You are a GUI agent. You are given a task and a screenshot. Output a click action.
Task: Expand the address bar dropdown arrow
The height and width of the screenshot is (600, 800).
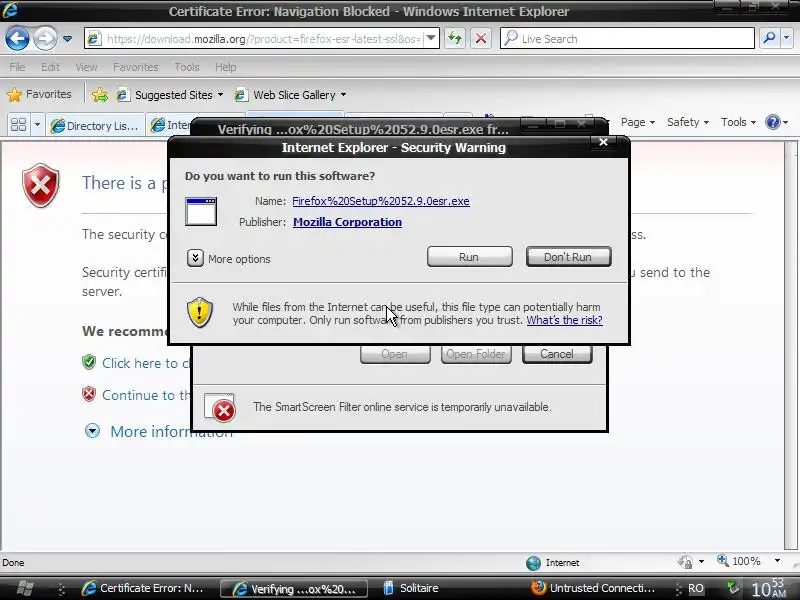432,39
